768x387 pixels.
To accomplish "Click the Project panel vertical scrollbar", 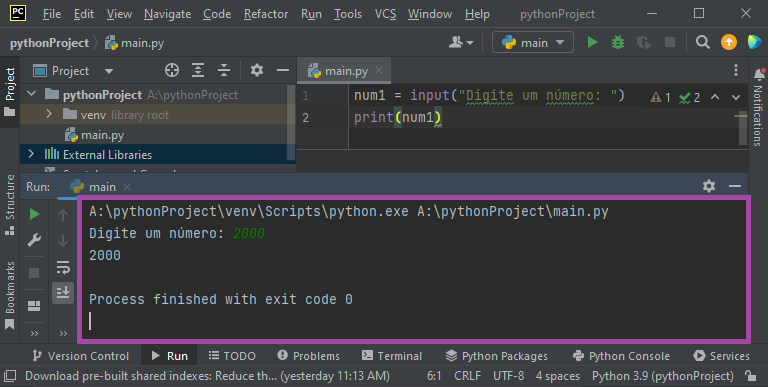I will coord(291,123).
